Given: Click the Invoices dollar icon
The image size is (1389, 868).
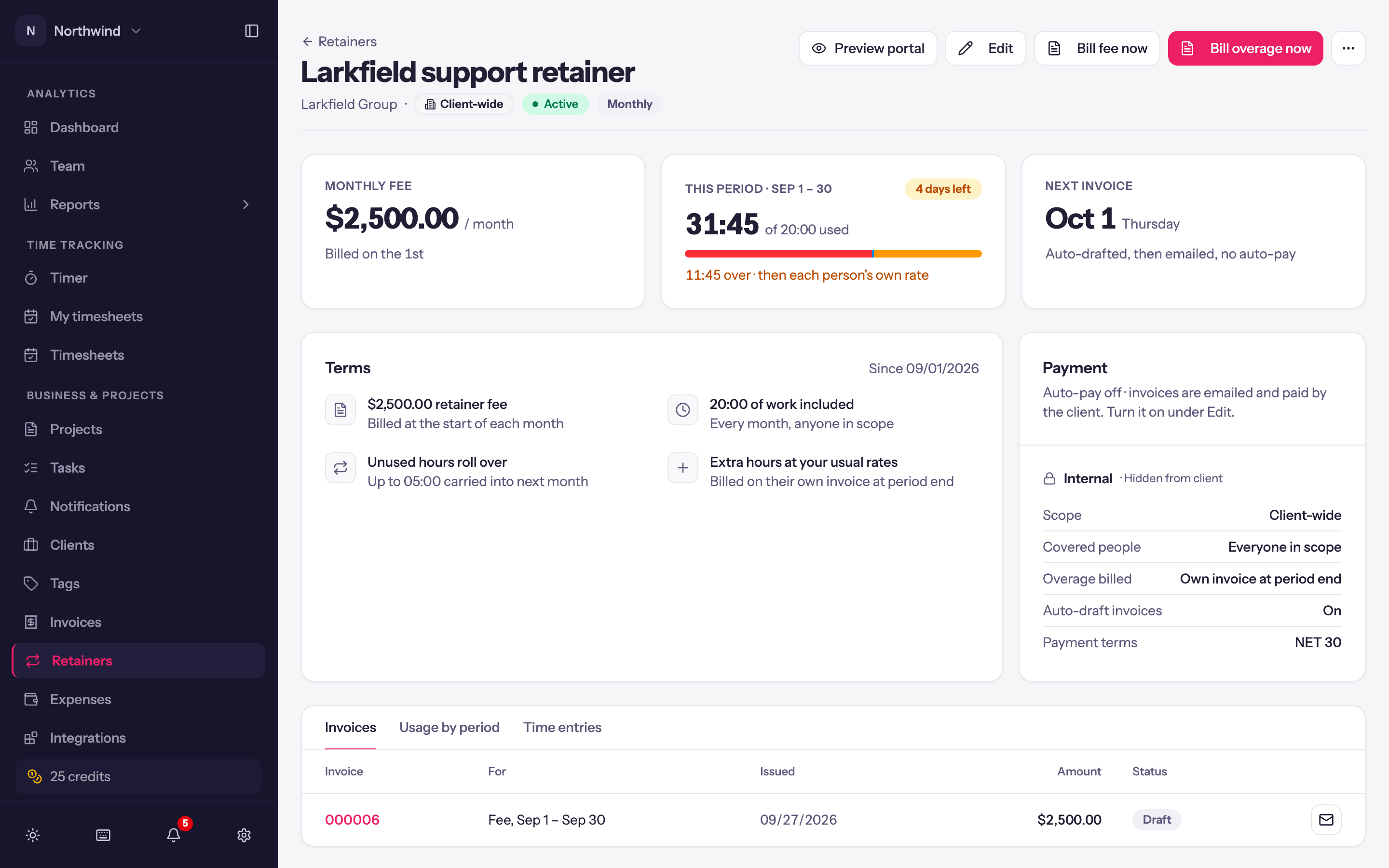Looking at the screenshot, I should coord(31,622).
